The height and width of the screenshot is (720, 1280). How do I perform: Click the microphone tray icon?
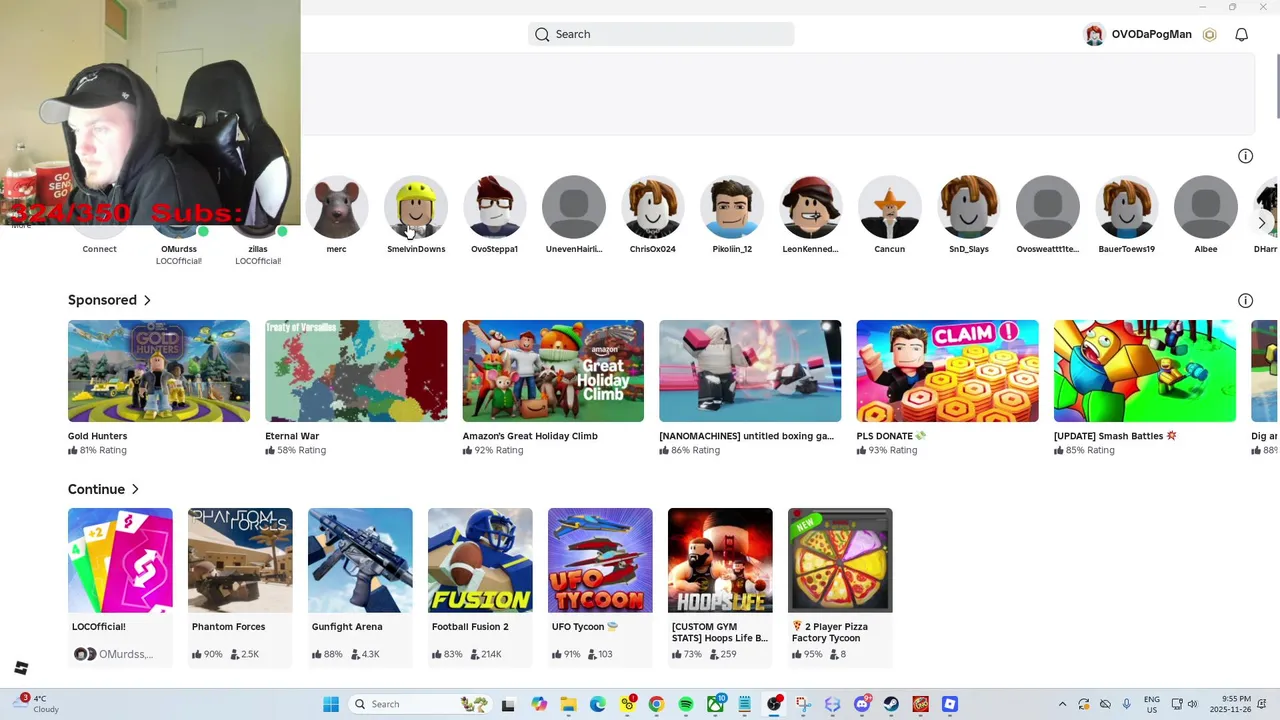(x=1126, y=704)
